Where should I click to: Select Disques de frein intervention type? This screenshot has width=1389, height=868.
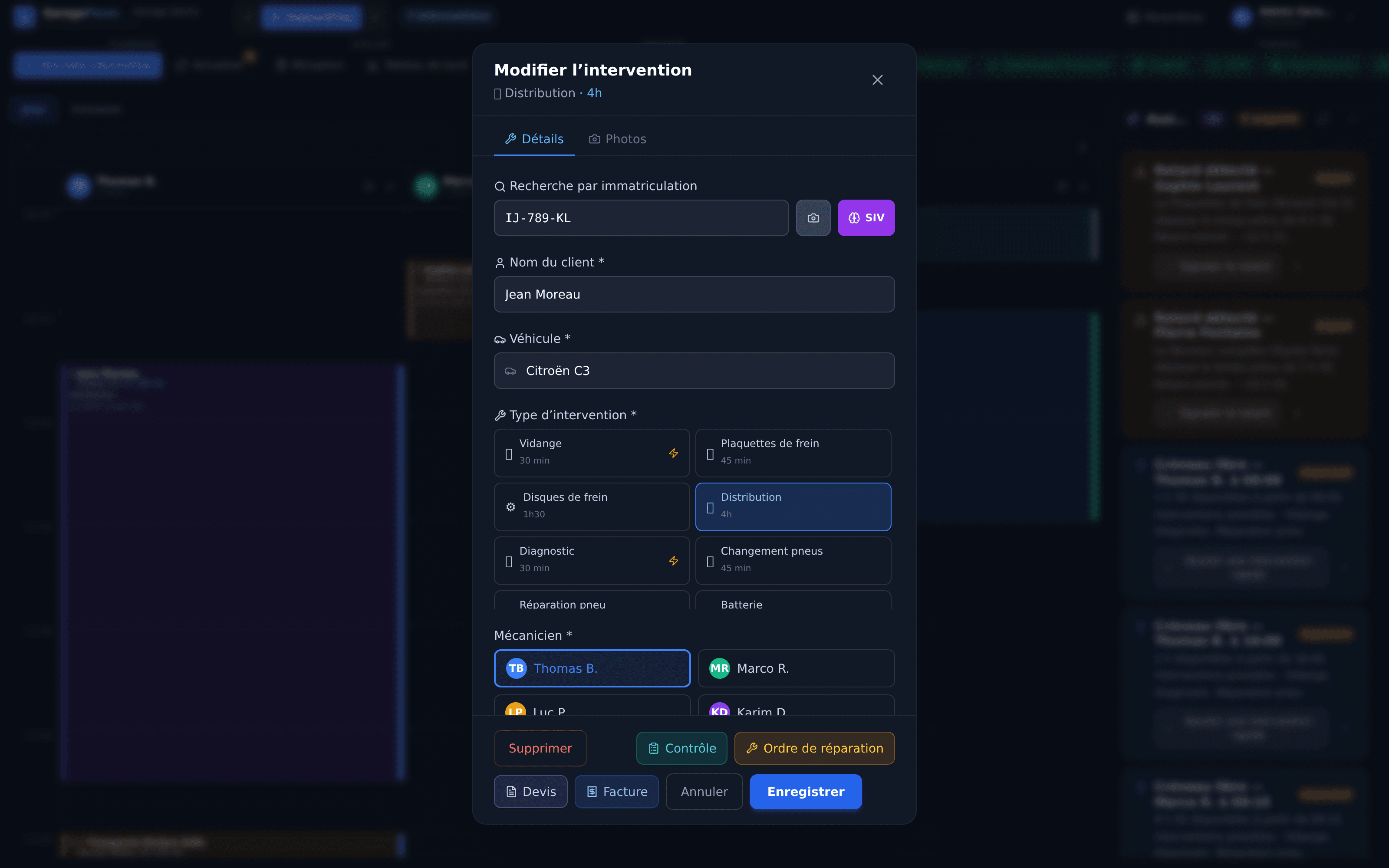coord(591,506)
